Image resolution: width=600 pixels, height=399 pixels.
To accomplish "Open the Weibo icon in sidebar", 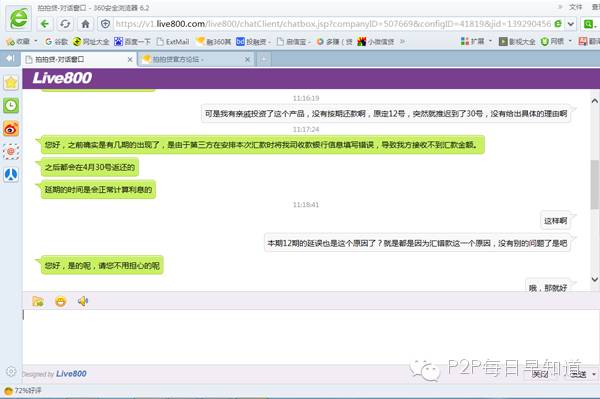I will [x=11, y=129].
